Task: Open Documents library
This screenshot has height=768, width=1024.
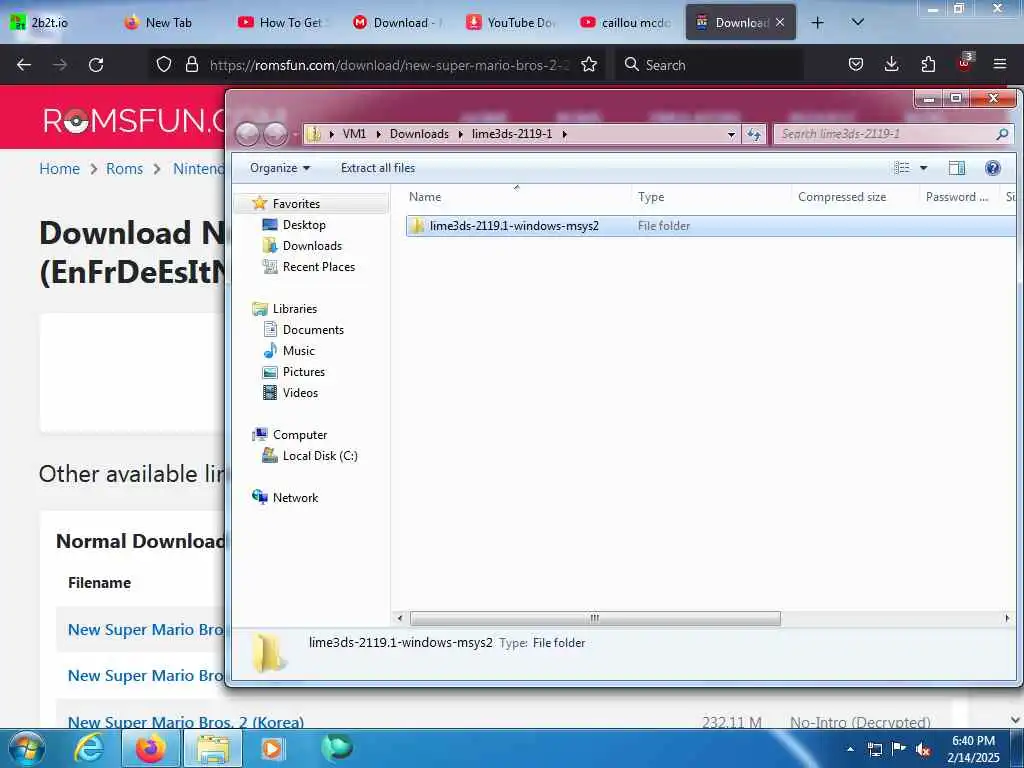Action: click(313, 330)
